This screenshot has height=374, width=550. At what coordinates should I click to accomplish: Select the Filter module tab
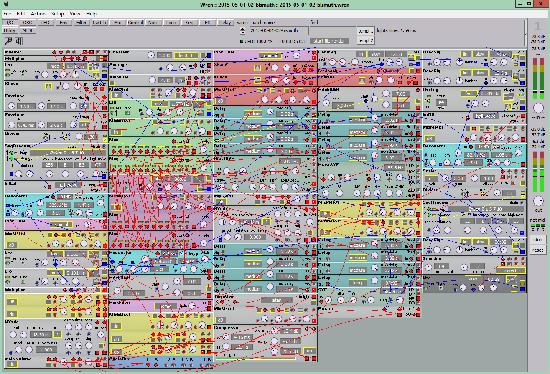tap(81, 22)
